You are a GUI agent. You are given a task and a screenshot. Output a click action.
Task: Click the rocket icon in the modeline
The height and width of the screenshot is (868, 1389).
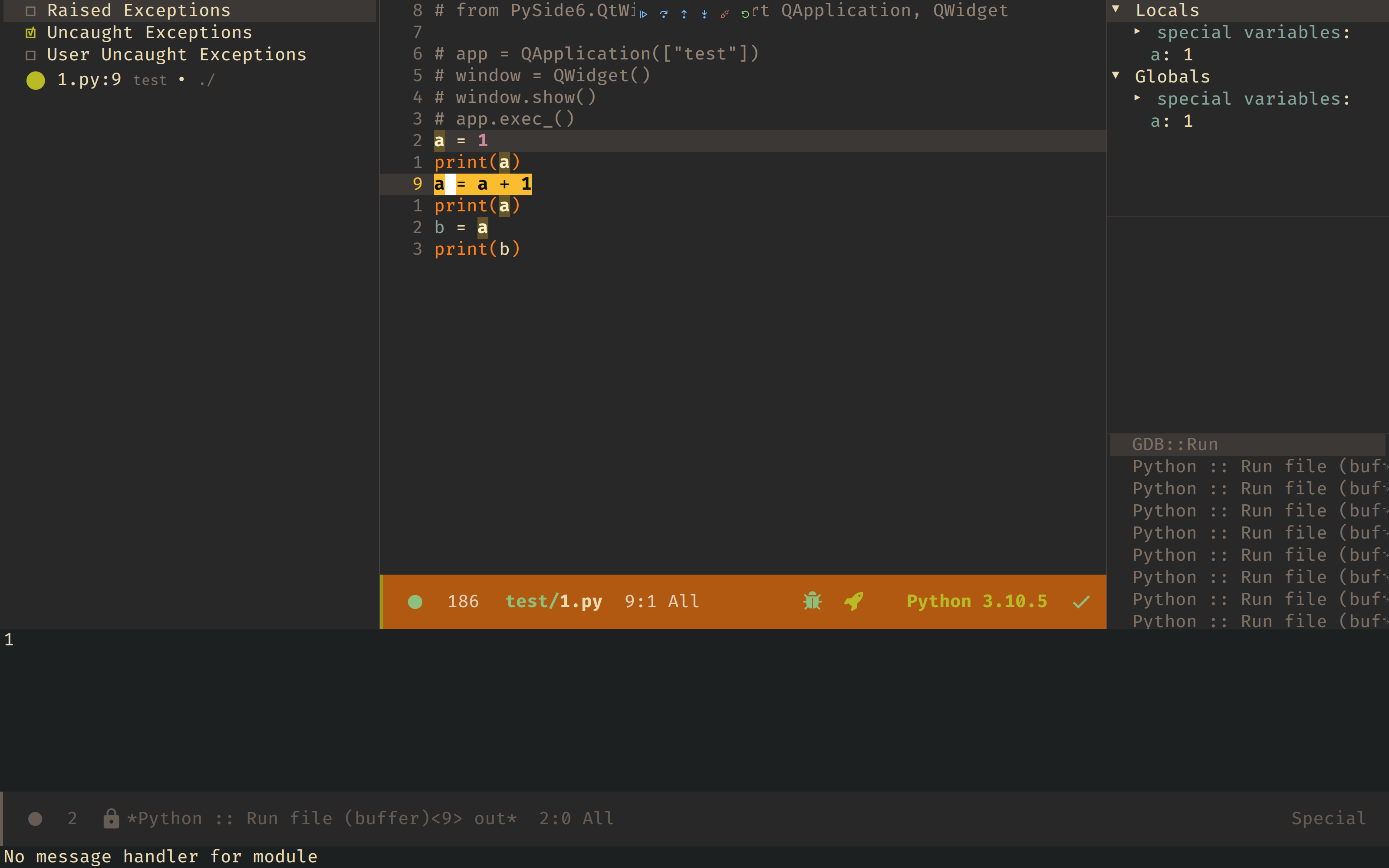coord(853,601)
